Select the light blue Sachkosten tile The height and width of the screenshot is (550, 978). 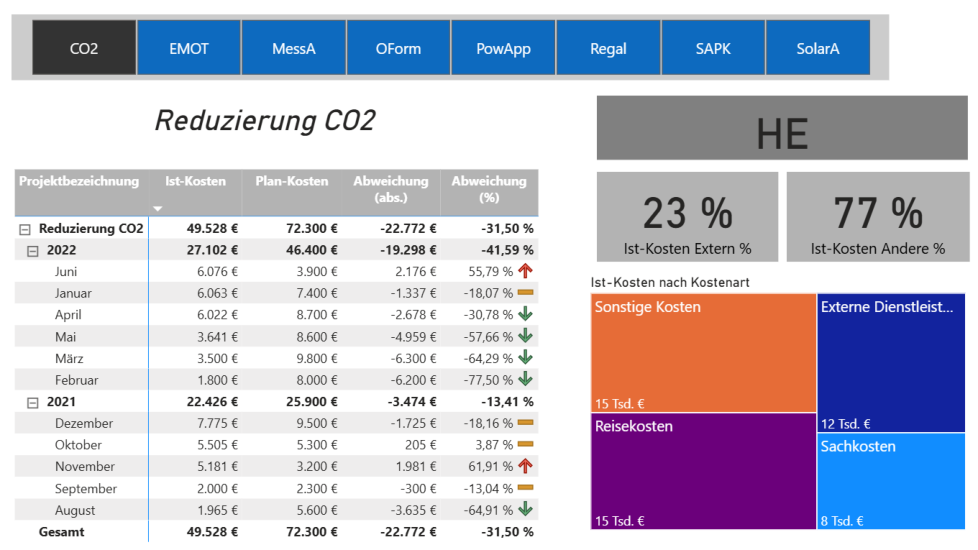click(891, 481)
